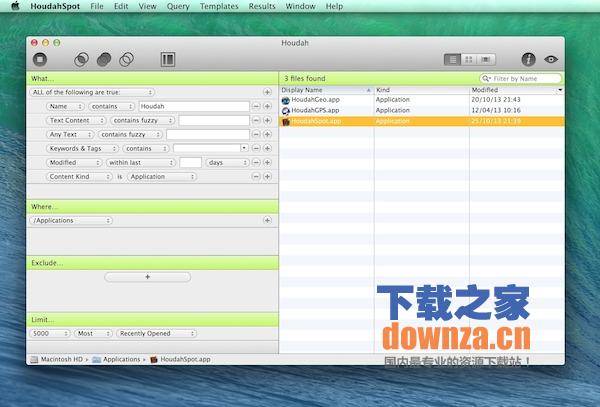Open 'contains fuzzy' dropdown in Text Content row

click(142, 120)
